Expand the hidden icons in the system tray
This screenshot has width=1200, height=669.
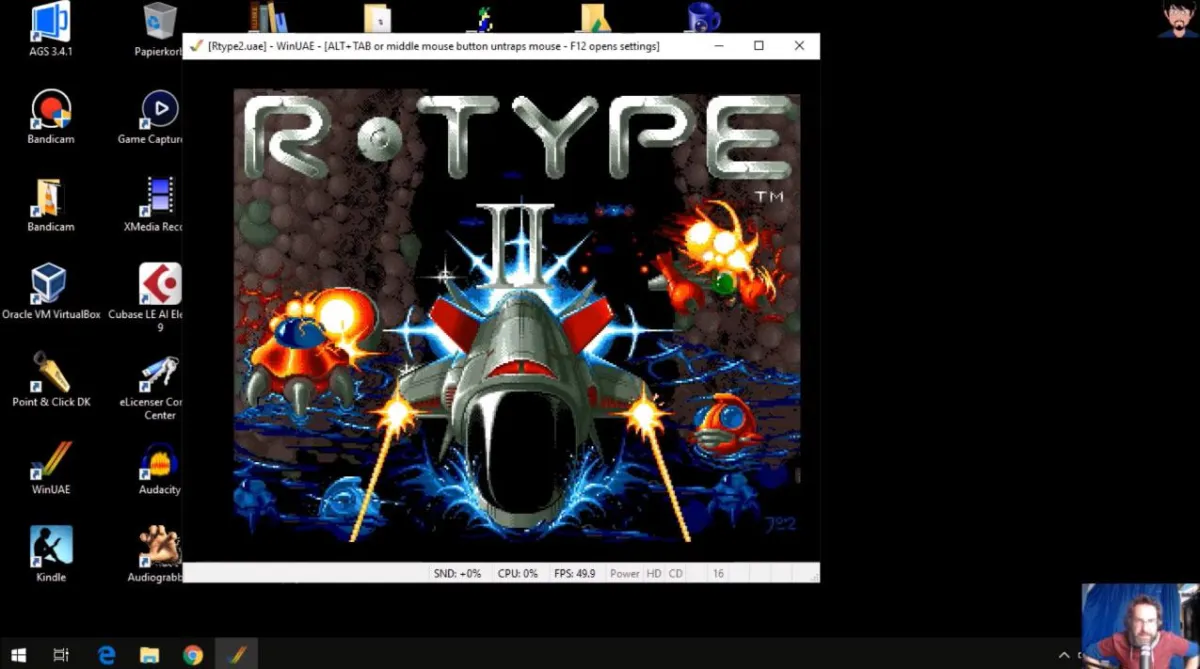1063,655
